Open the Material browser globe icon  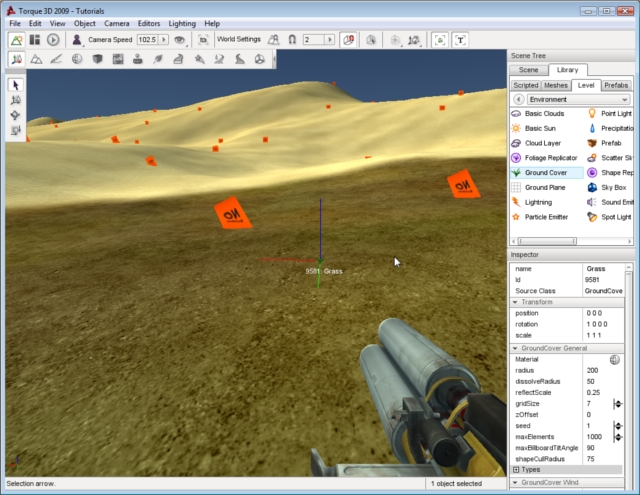tap(615, 359)
